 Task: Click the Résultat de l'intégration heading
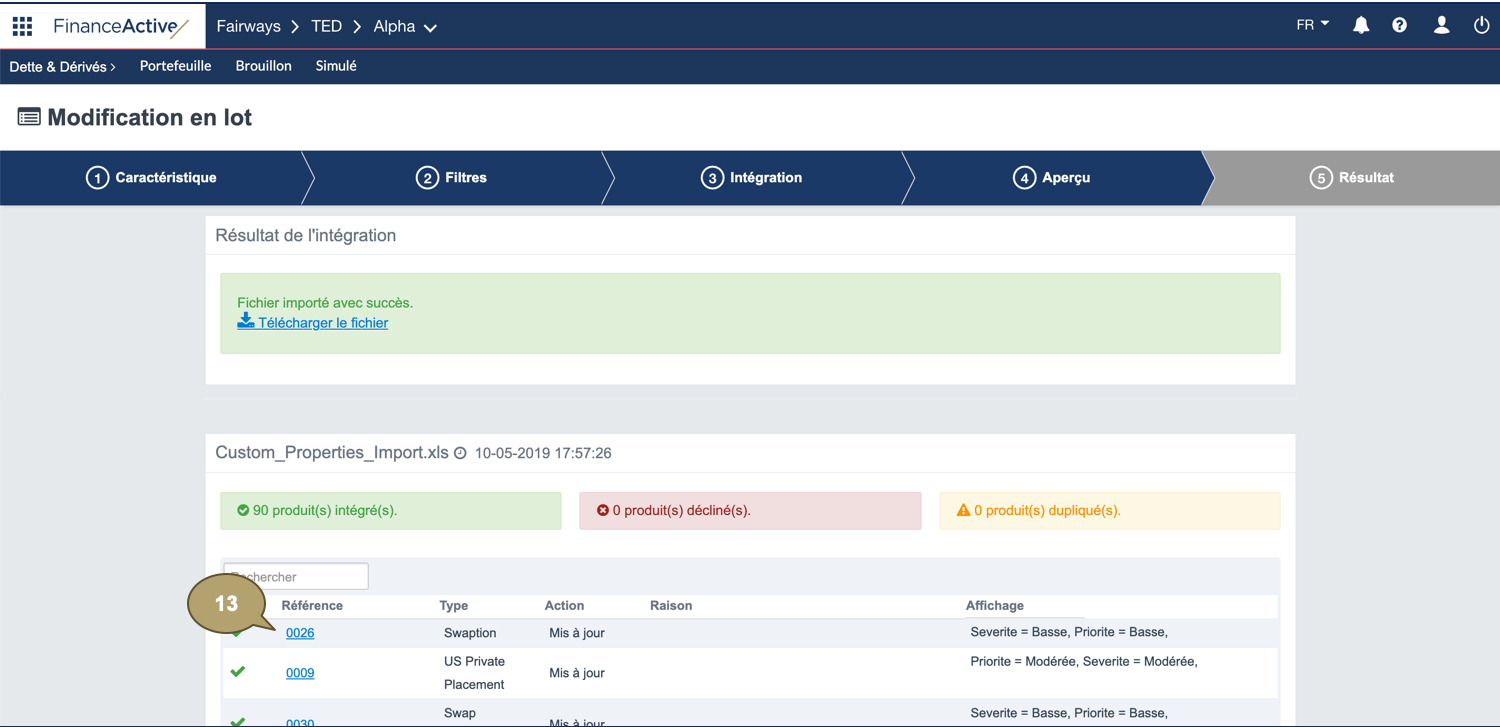[x=306, y=236]
